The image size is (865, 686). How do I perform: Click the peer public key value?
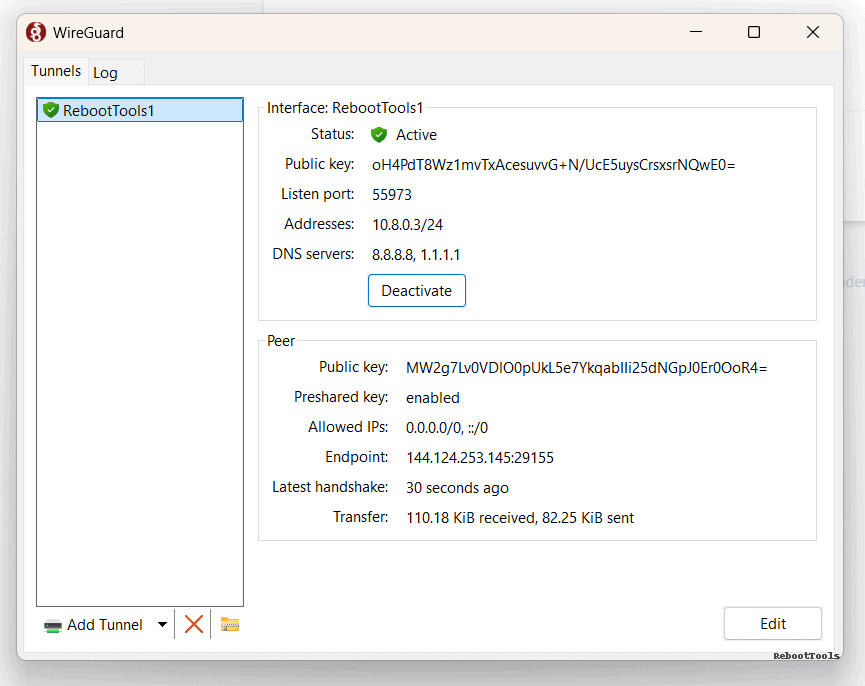pos(586,368)
